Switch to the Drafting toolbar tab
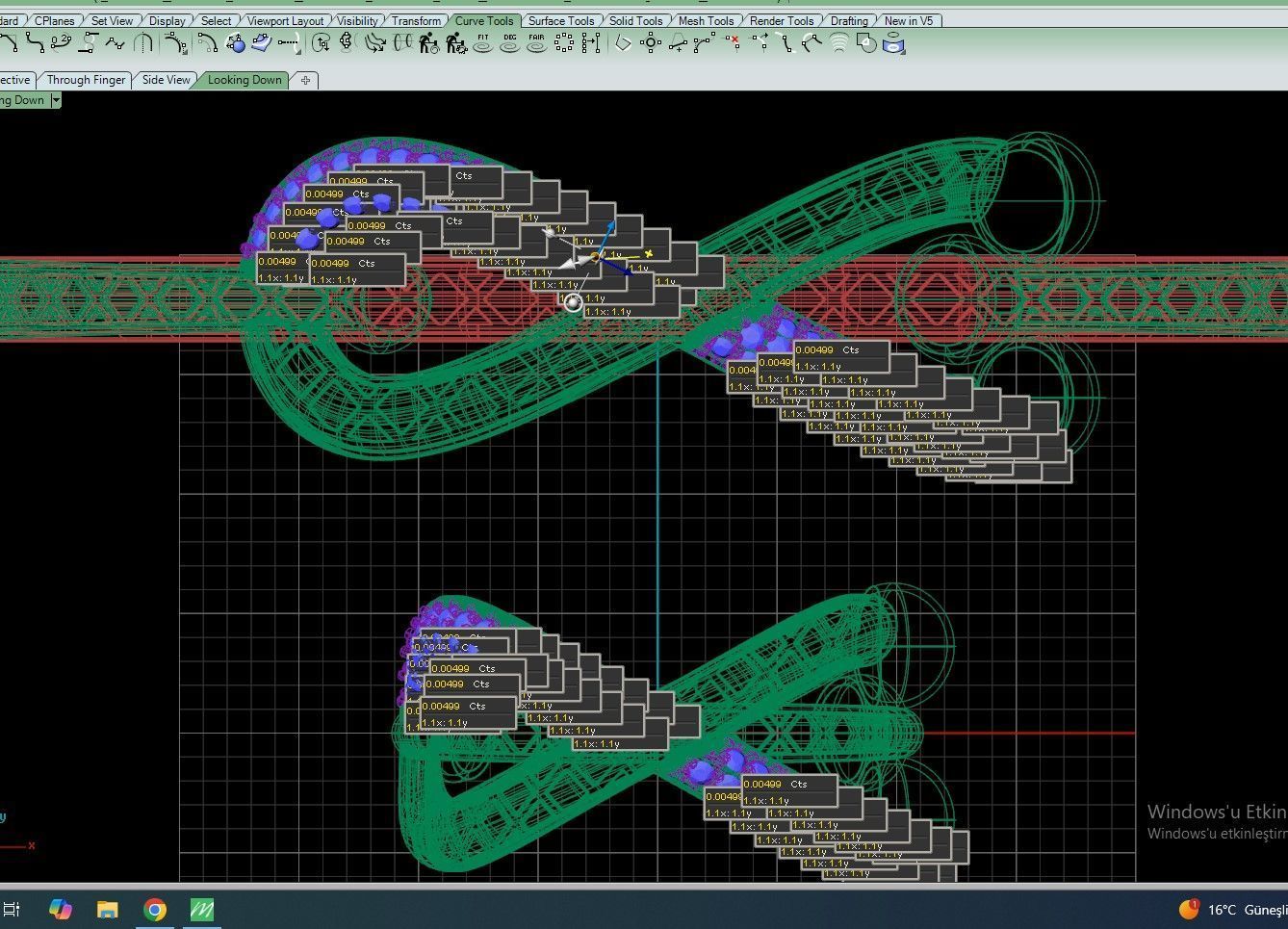Image resolution: width=1288 pixels, height=929 pixels. coord(849,20)
